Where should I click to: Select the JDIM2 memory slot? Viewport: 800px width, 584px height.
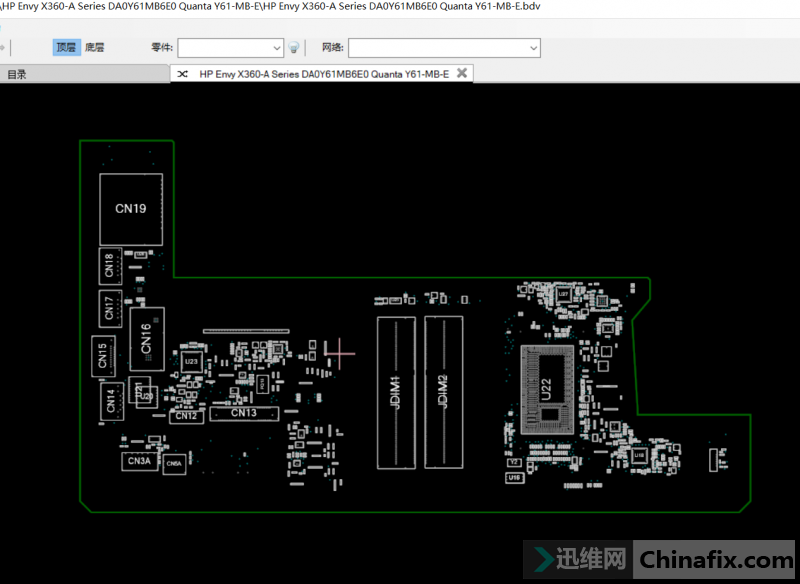(443, 391)
